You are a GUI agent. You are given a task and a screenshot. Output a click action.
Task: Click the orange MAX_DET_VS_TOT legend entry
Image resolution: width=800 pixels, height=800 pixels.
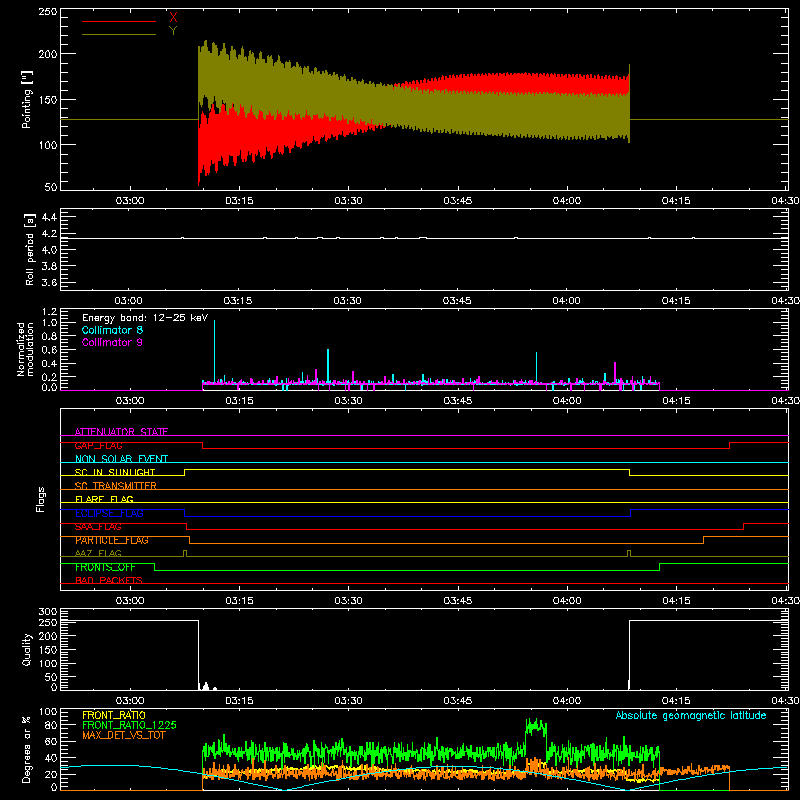tap(123, 735)
